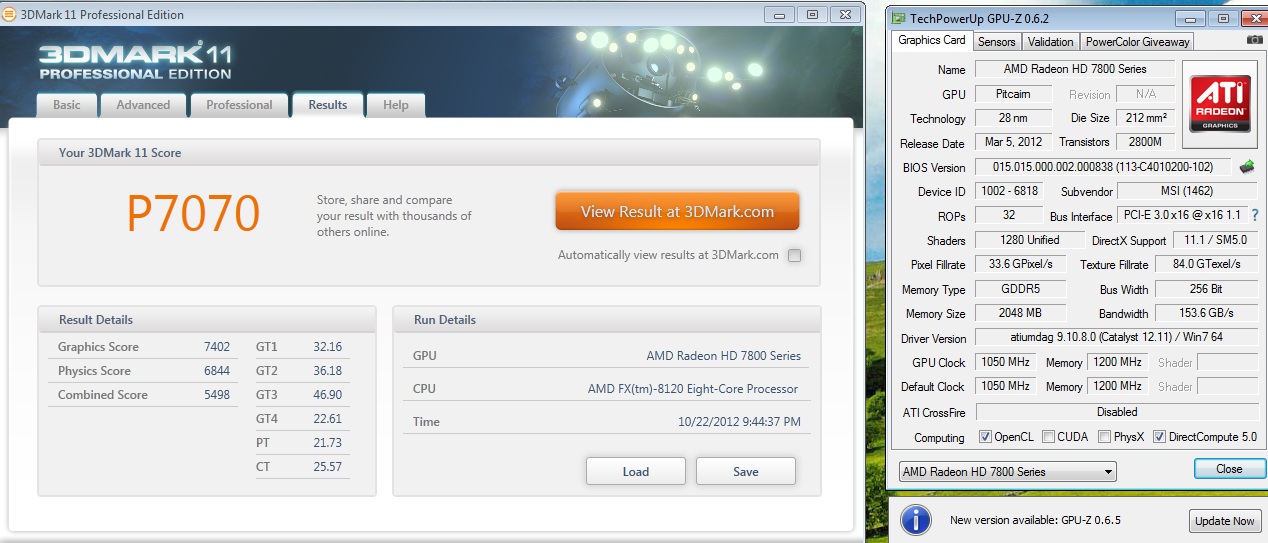Click the GT1 result 32.16

[327, 347]
